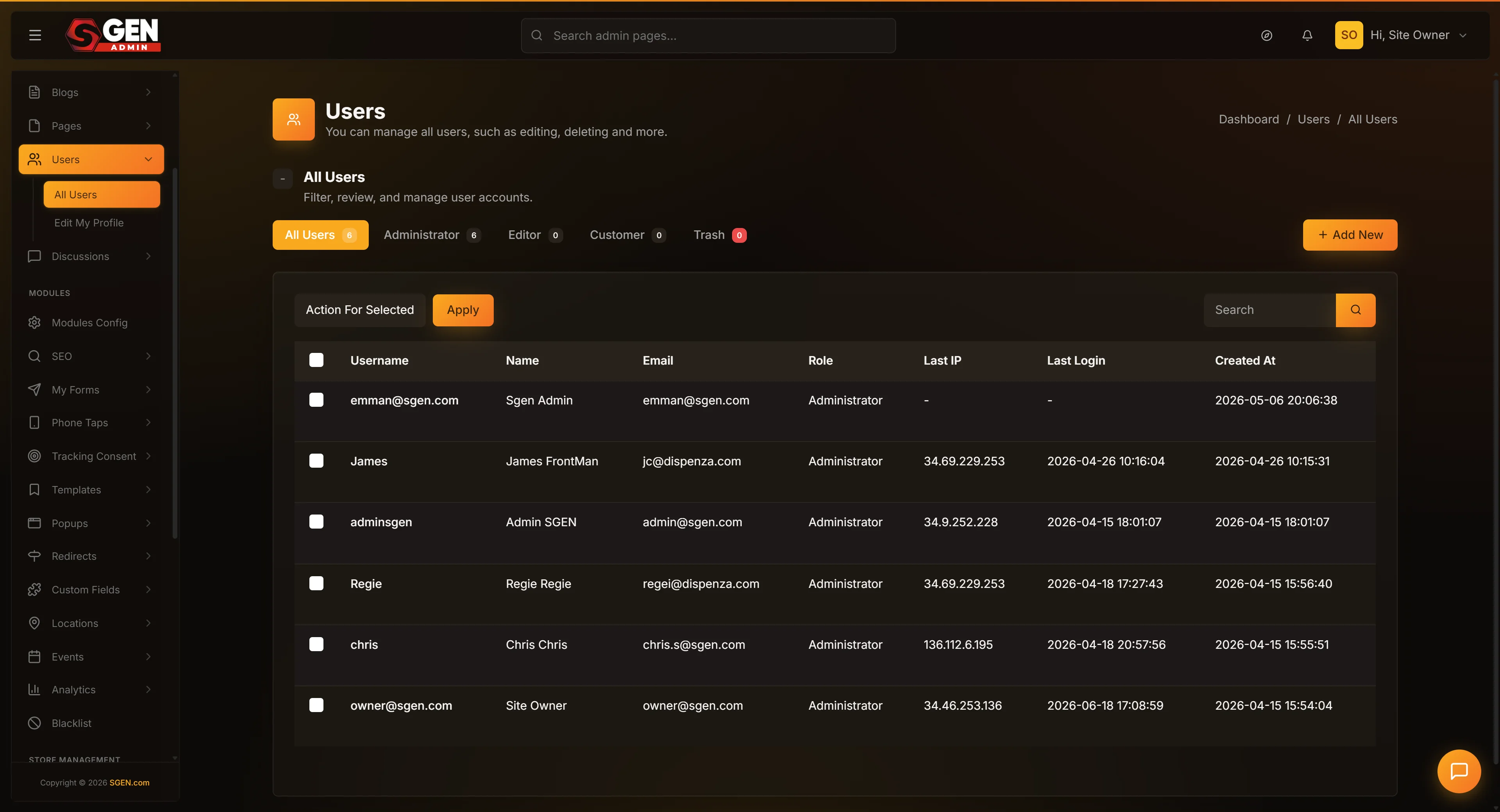Switch to the Editor tab

(535, 235)
